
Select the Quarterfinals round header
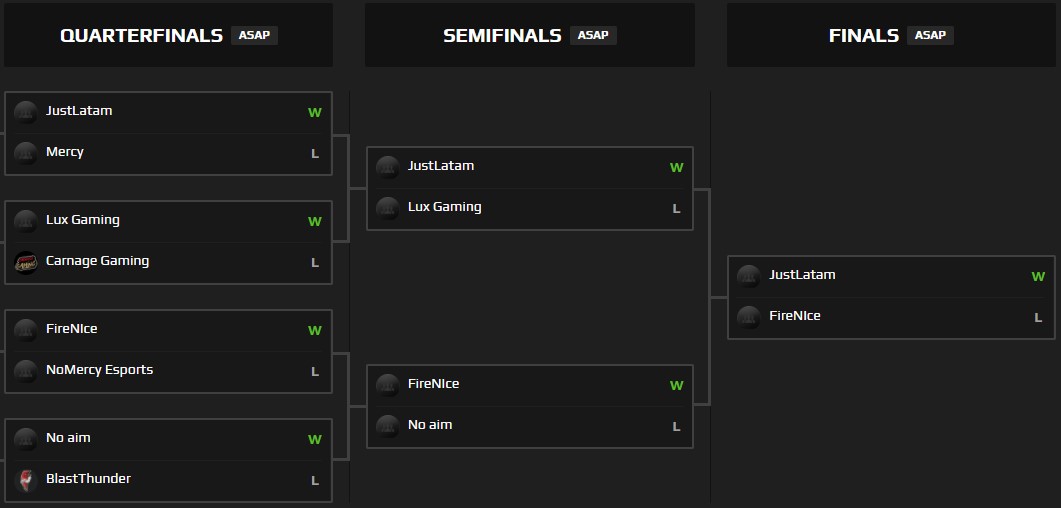click(141, 35)
